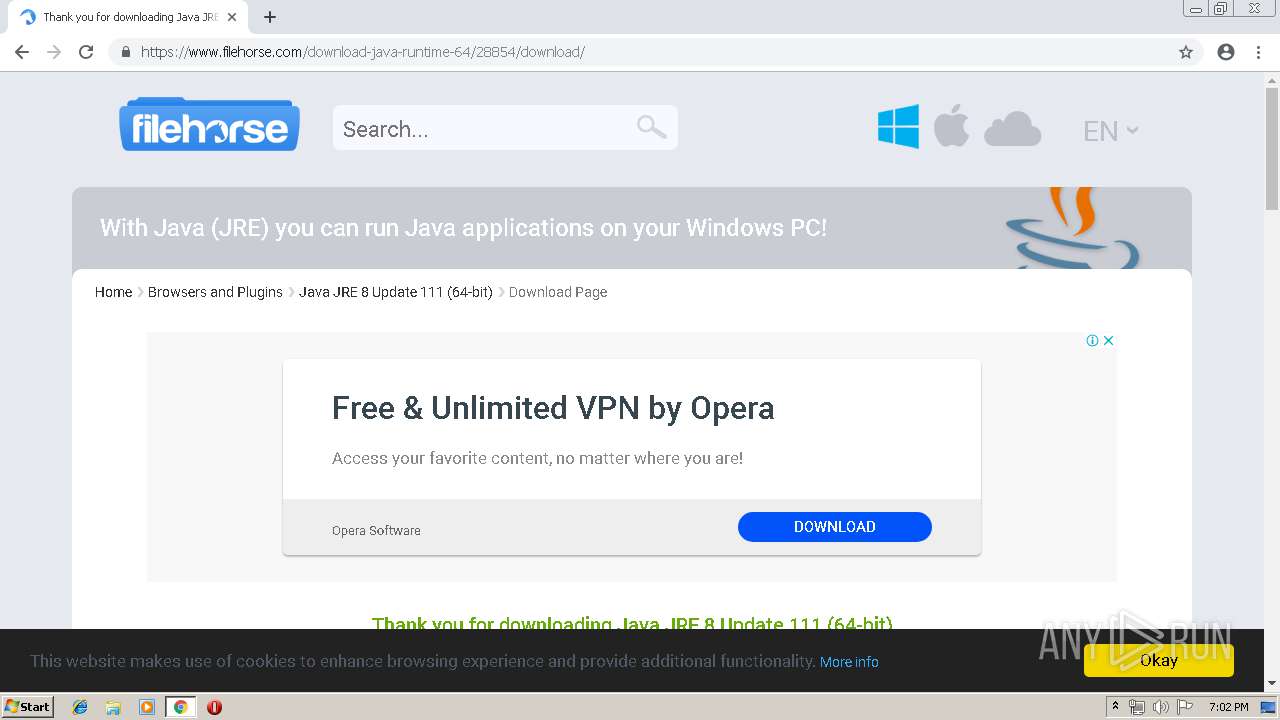Open a new tab with plus button
The image size is (1280, 720).
[x=270, y=17]
